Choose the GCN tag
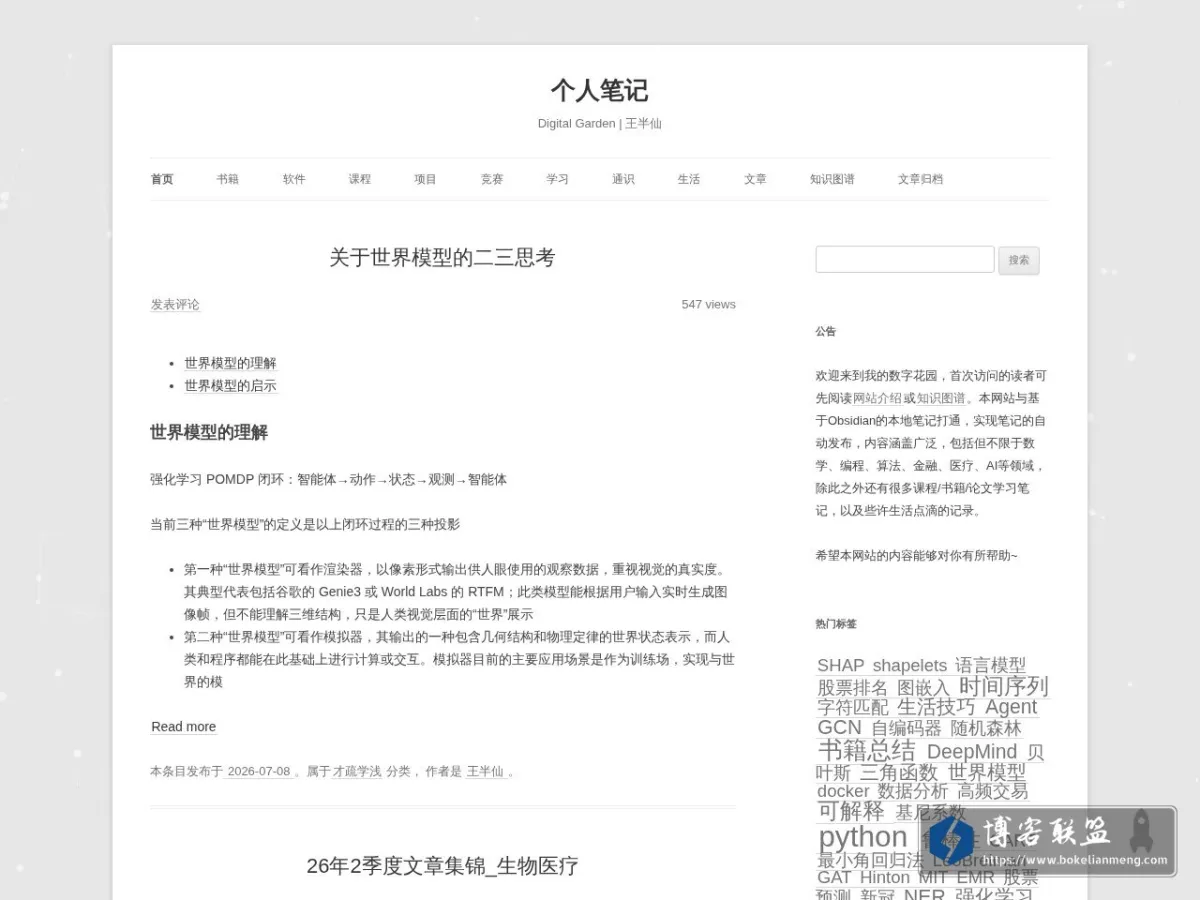The image size is (1200, 900). click(839, 728)
